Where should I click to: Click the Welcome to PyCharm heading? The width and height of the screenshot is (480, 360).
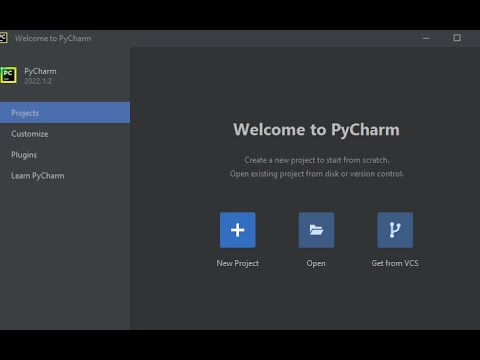coord(316,129)
